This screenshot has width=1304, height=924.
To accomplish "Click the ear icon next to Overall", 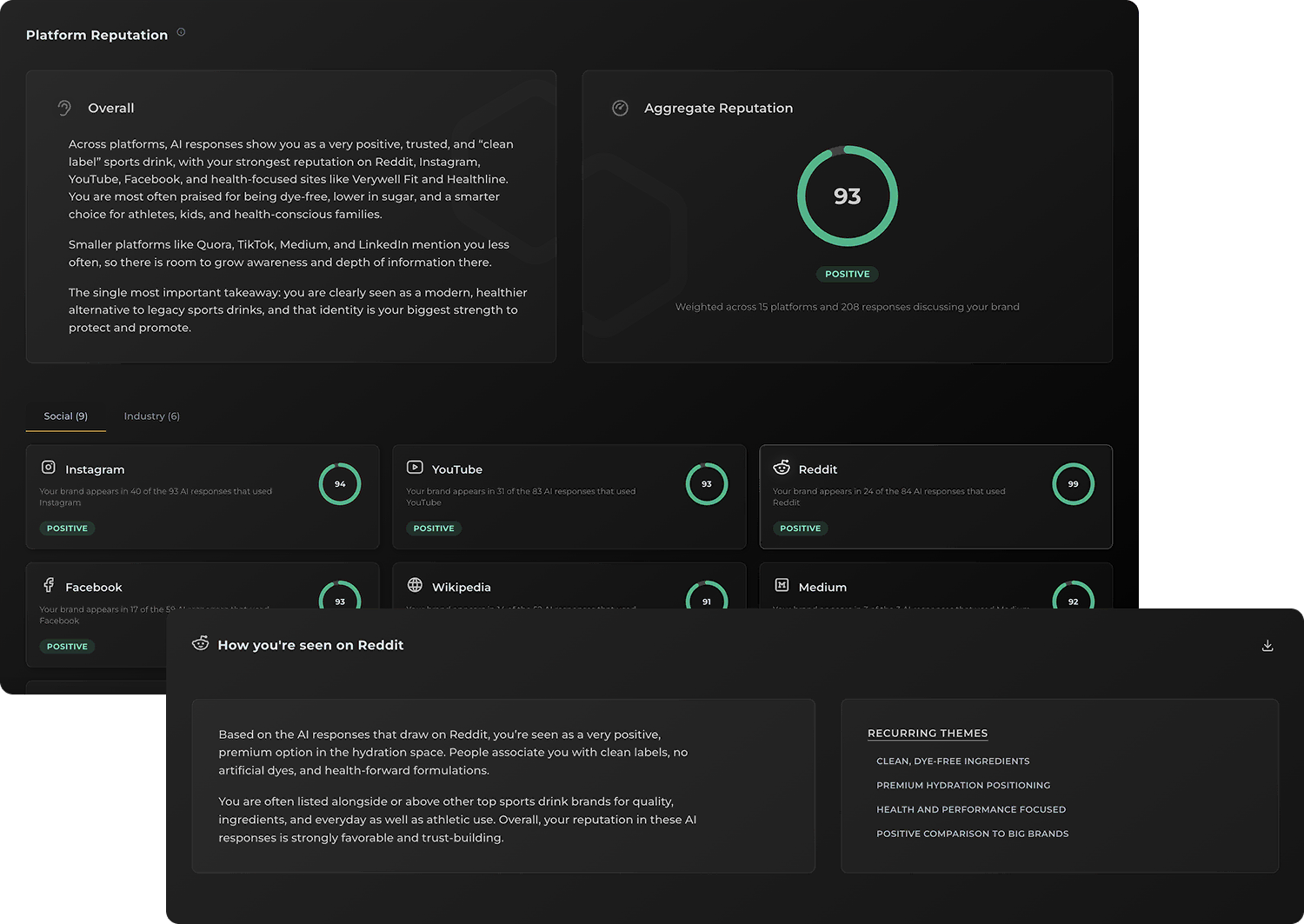I will coord(64,108).
